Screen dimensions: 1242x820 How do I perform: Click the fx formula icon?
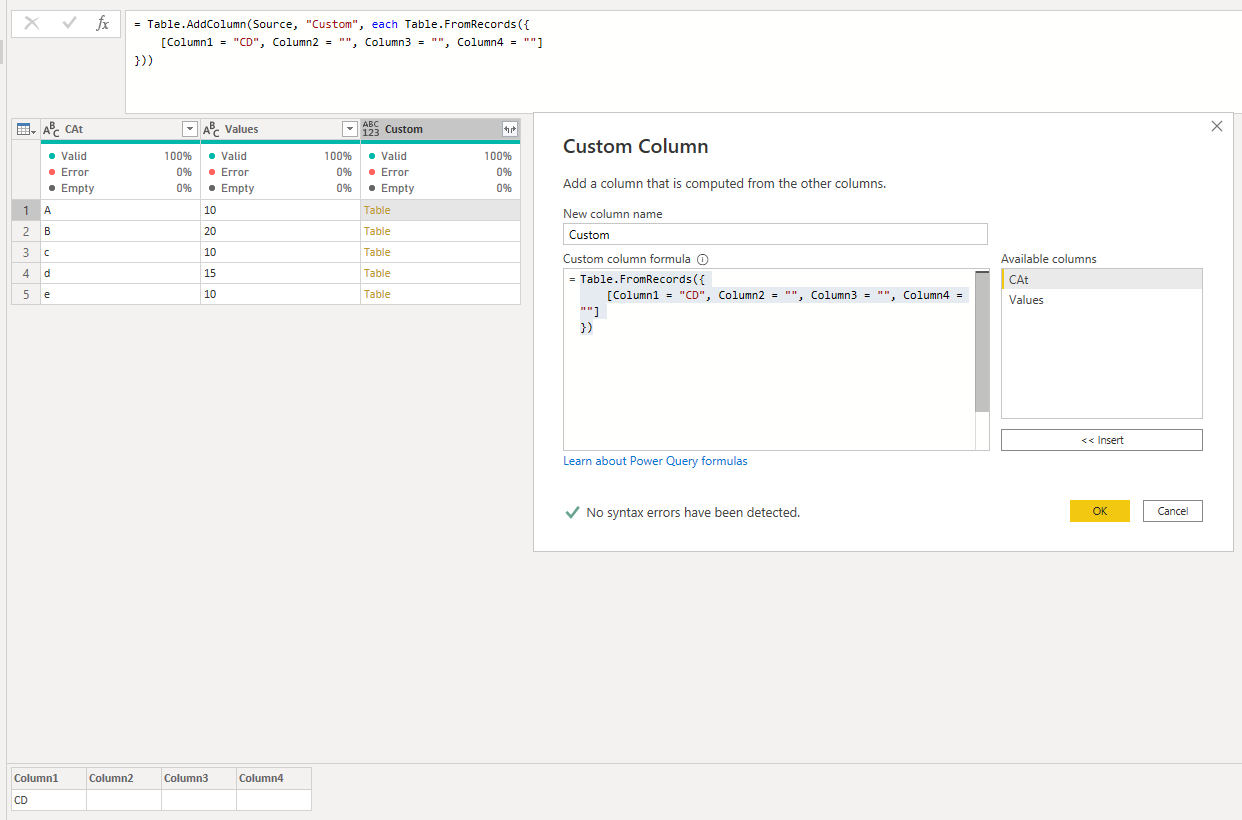pyautogui.click(x=102, y=23)
